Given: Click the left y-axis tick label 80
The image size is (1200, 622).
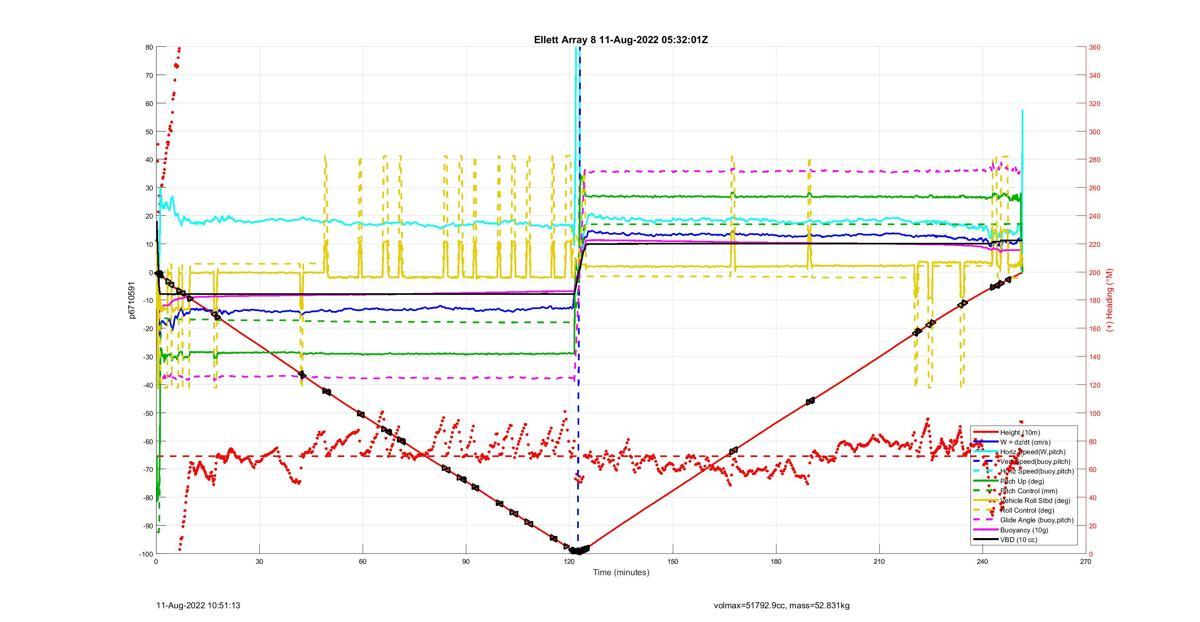Looking at the screenshot, I should click(148, 47).
